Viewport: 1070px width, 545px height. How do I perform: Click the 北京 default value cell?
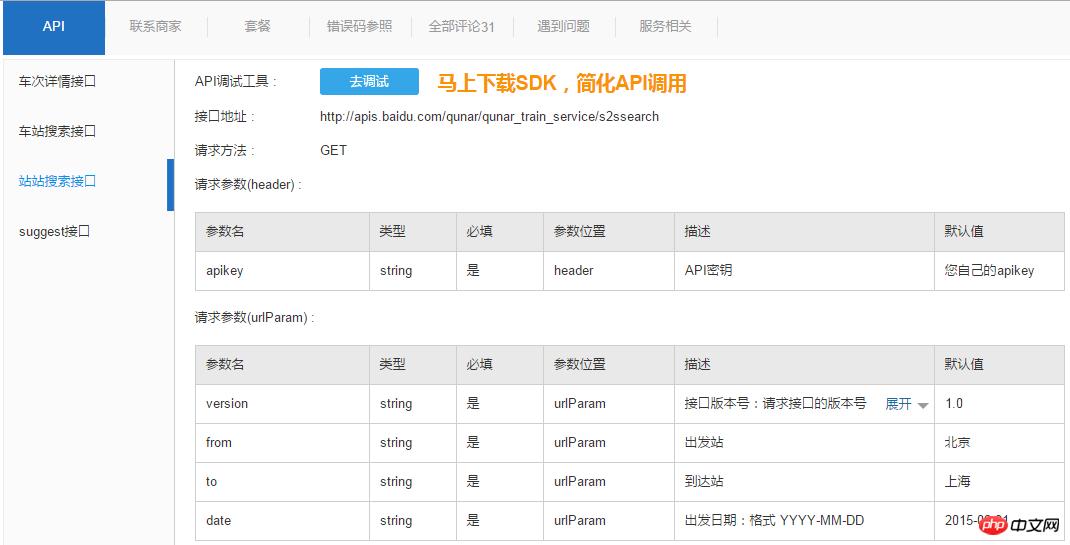point(957,443)
